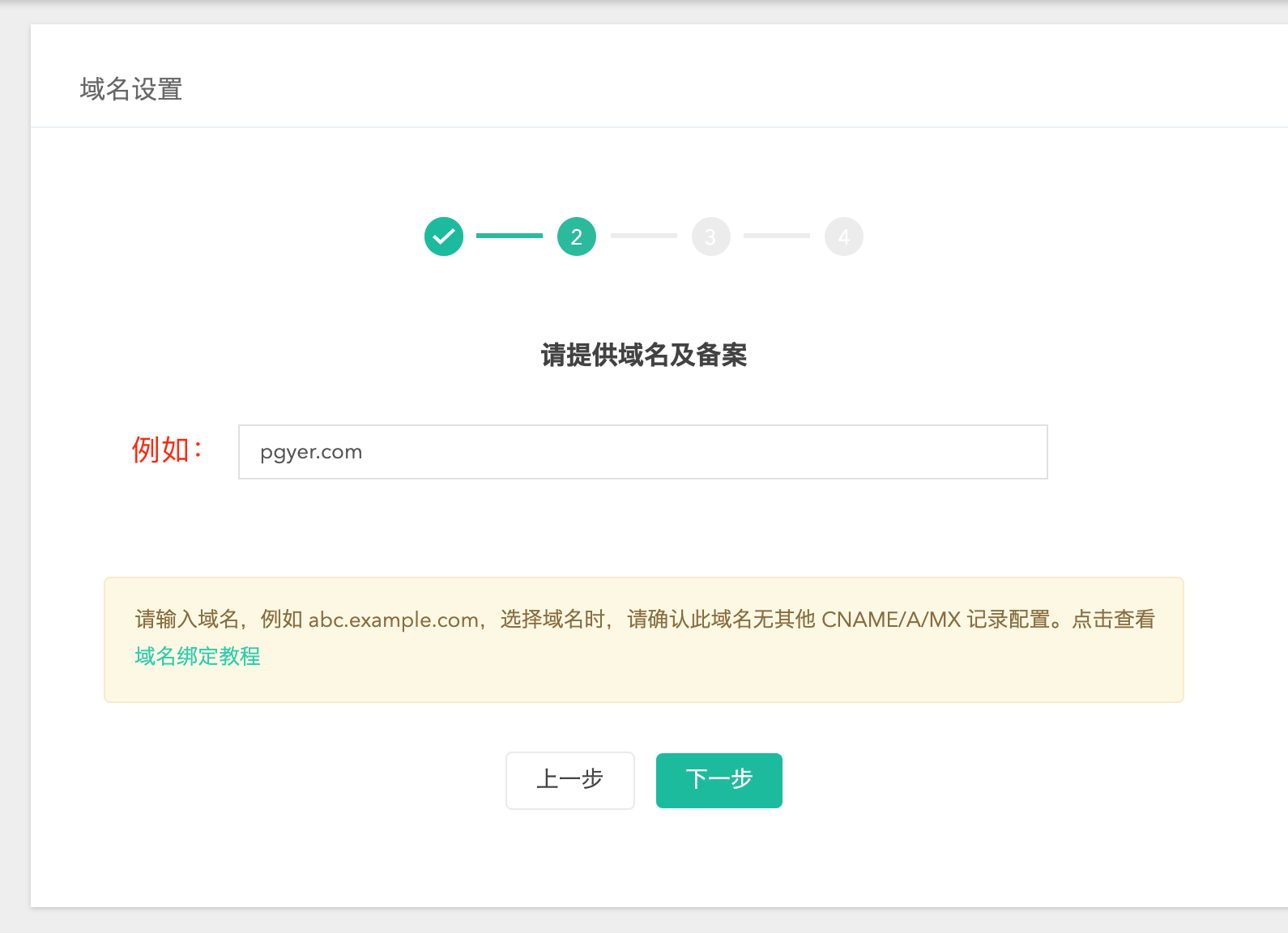The image size is (1288, 933).
Task: Click the 域名设置 page title
Action: [131, 89]
